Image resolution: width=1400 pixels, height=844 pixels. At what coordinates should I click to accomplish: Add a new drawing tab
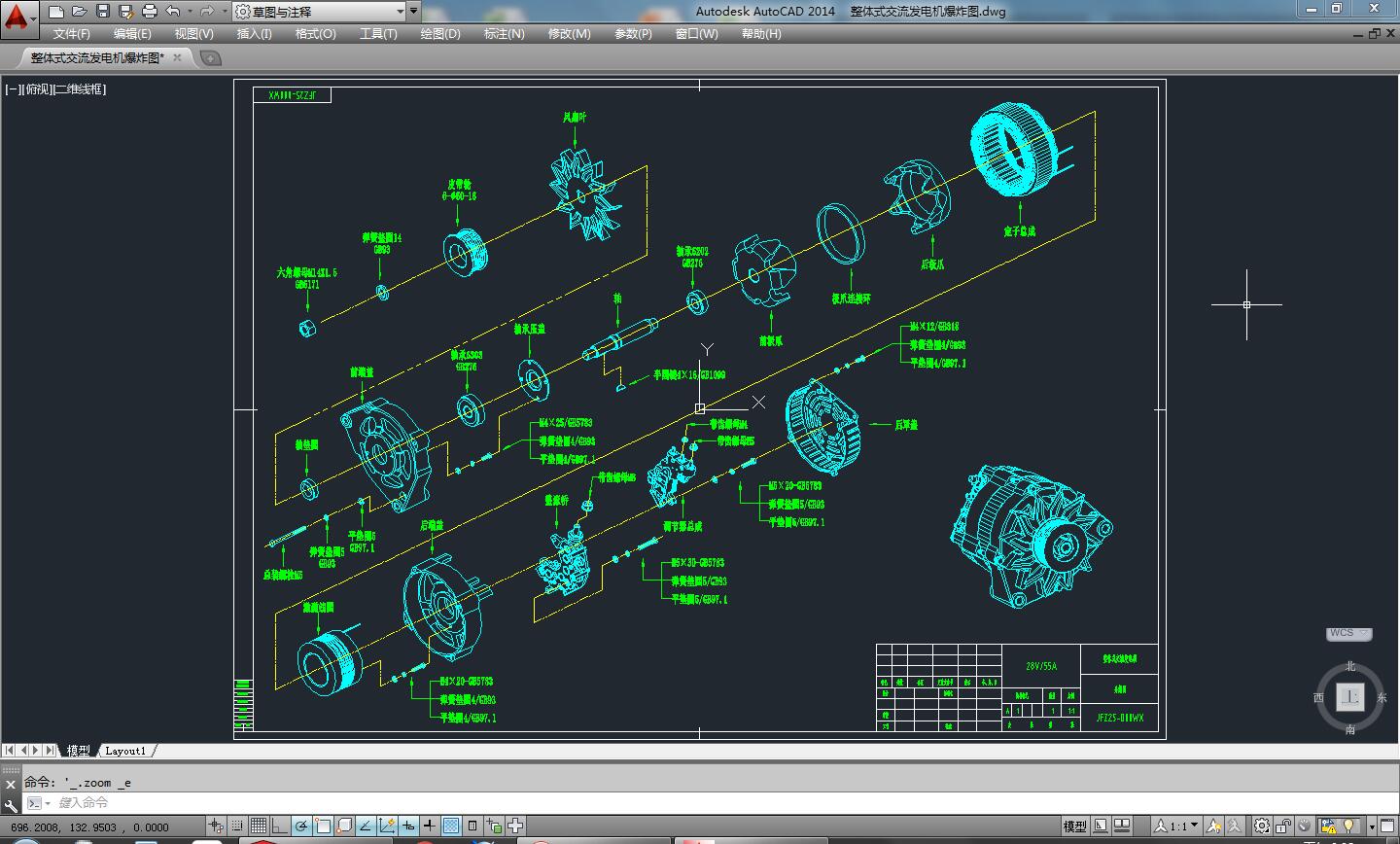click(210, 58)
